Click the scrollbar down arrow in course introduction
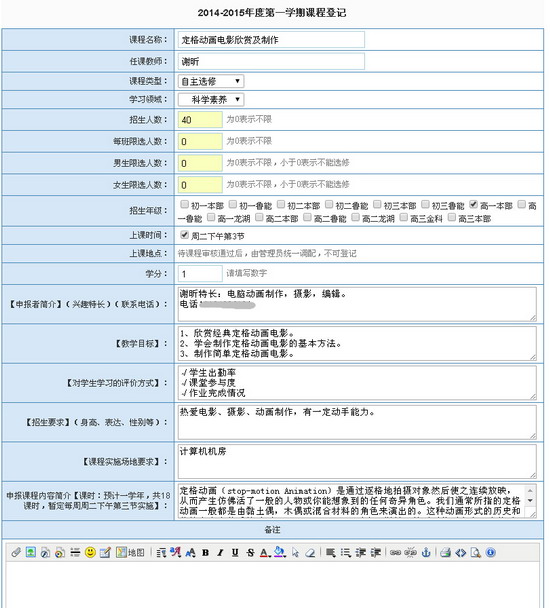Image resolution: width=550 pixels, height=608 pixels. 530,501
